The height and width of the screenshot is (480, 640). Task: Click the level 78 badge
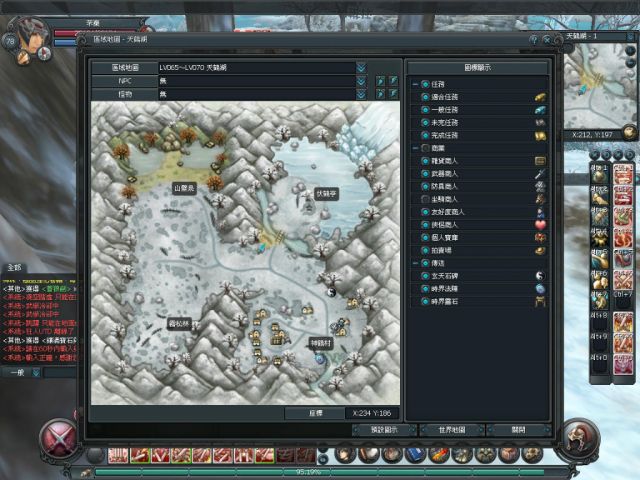10,41
